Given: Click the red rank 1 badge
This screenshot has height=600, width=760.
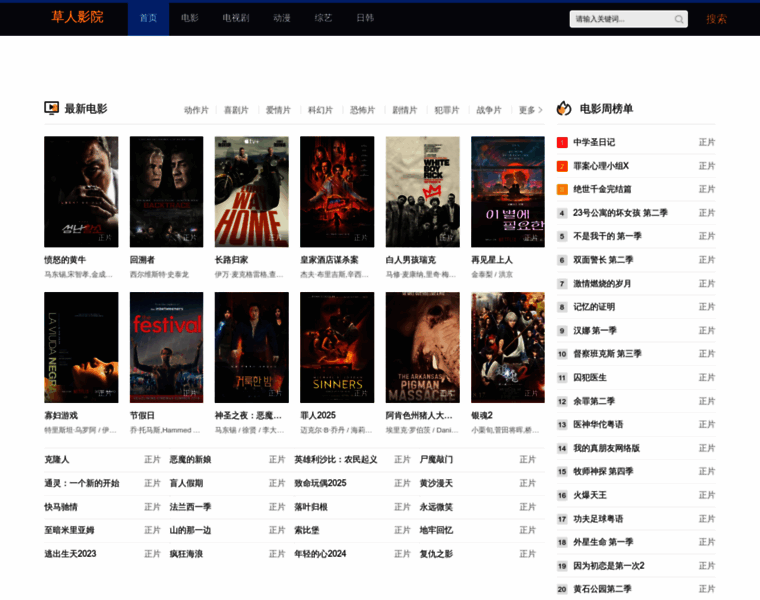Looking at the screenshot, I should click(562, 142).
